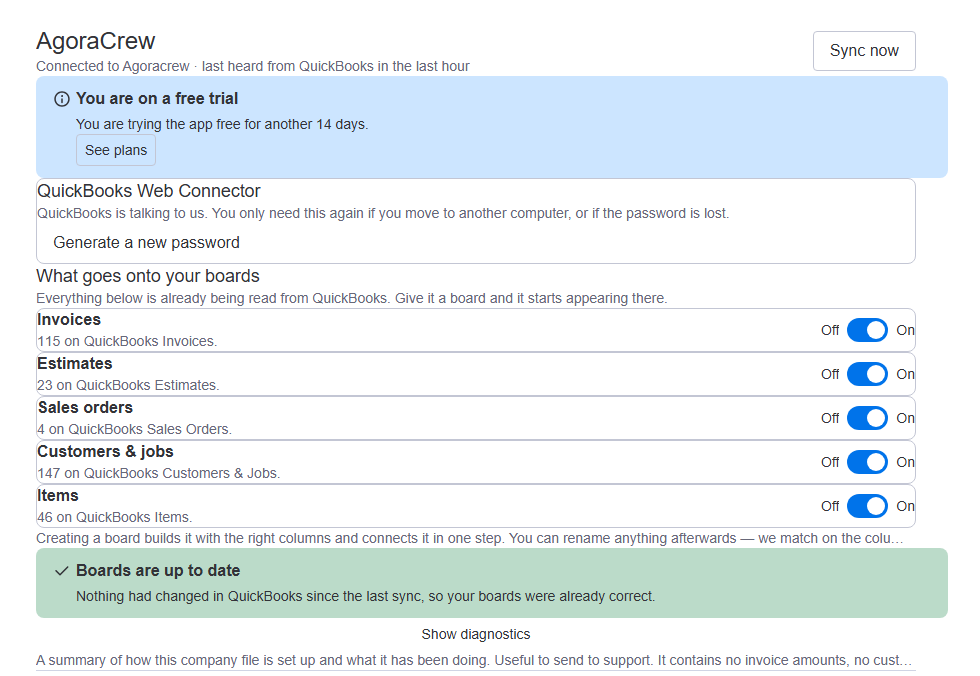Click the Off label in the Estimates row
This screenshot has height=676, width=980.
830,374
